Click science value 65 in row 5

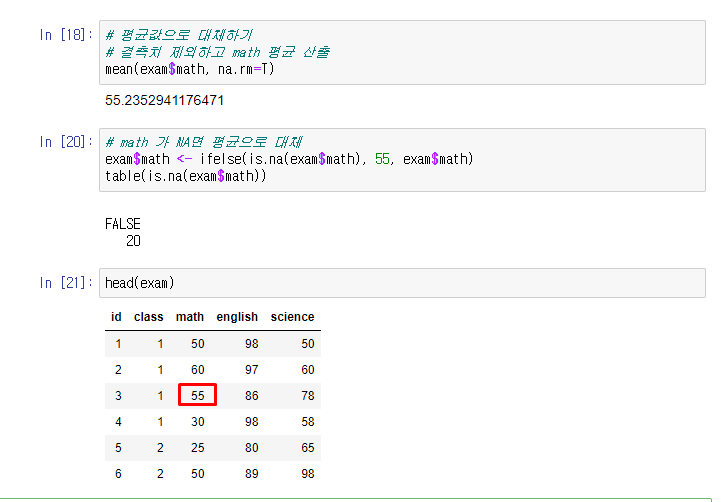[x=308, y=448]
